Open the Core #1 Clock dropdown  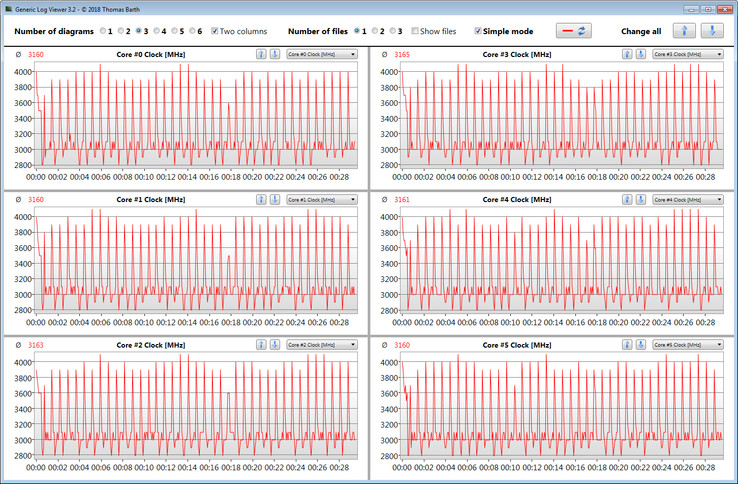(321, 199)
